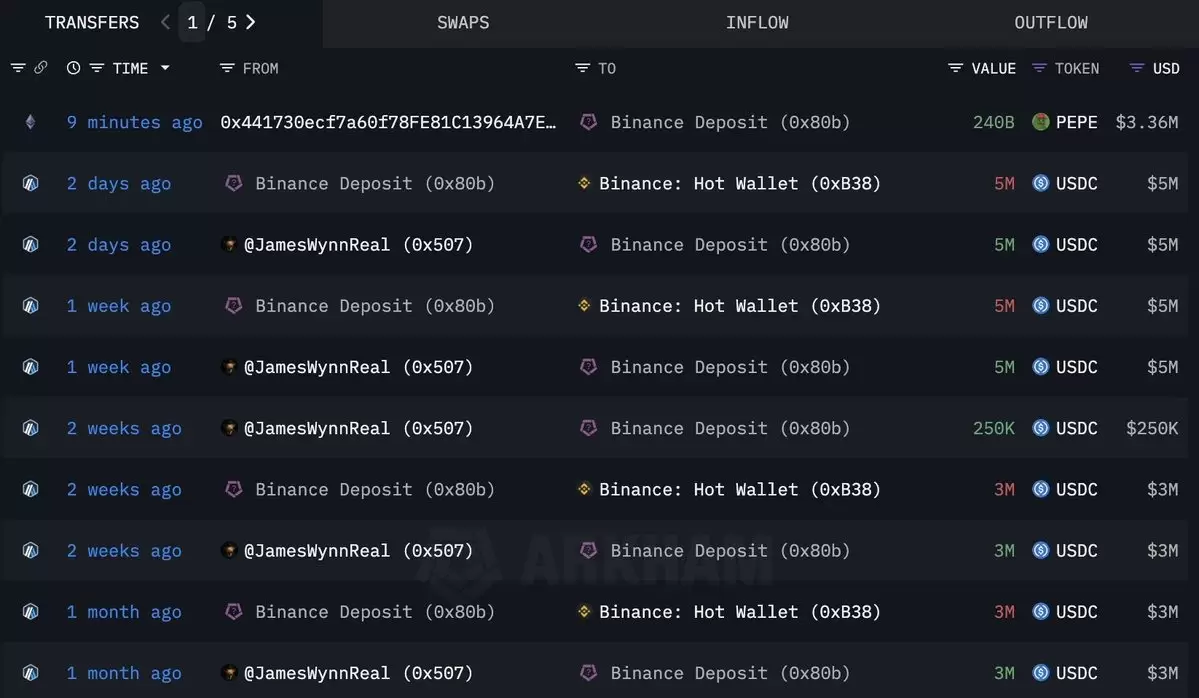Click Binance logo icon in 2 weeks ago row

(x=584, y=489)
